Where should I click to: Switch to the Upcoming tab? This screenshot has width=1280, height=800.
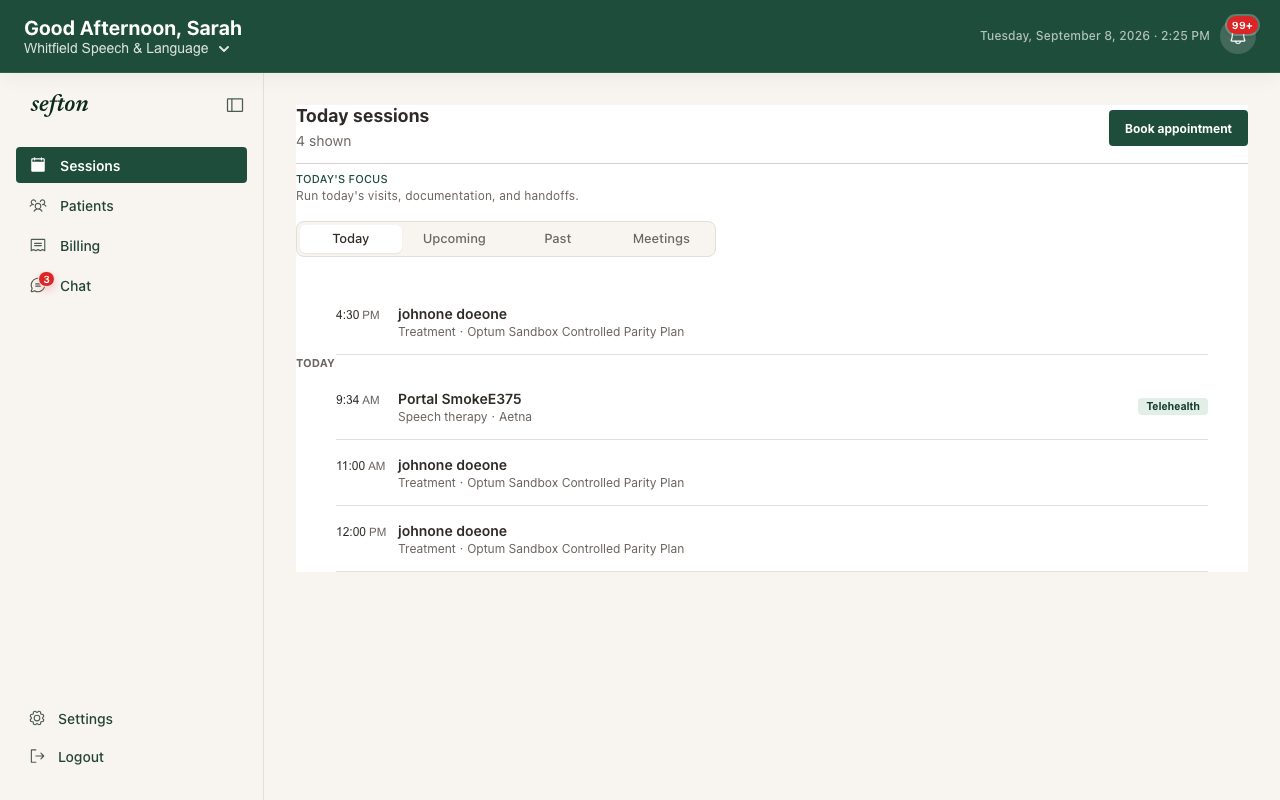(454, 239)
